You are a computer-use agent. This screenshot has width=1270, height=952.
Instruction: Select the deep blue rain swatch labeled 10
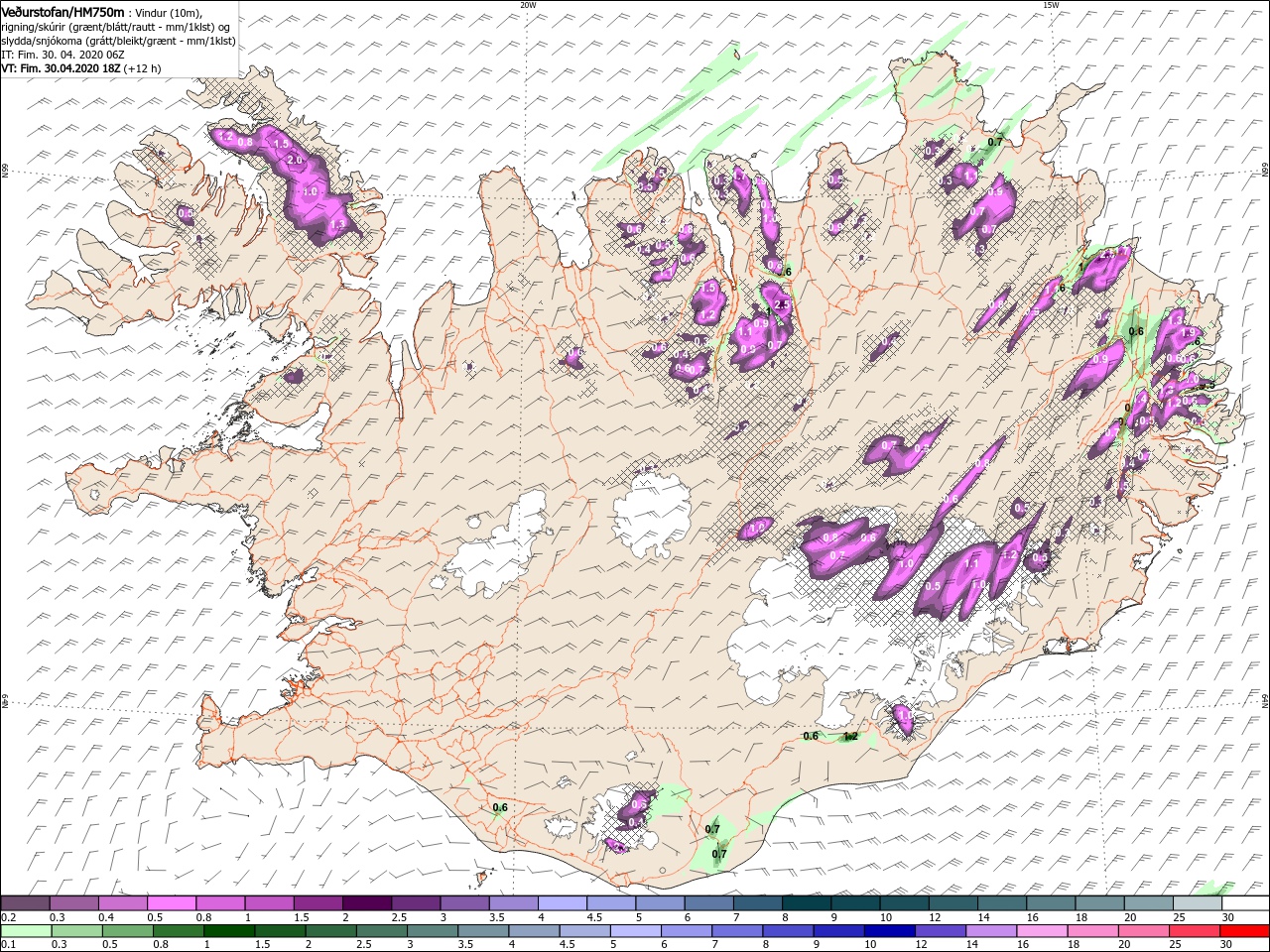(x=891, y=931)
